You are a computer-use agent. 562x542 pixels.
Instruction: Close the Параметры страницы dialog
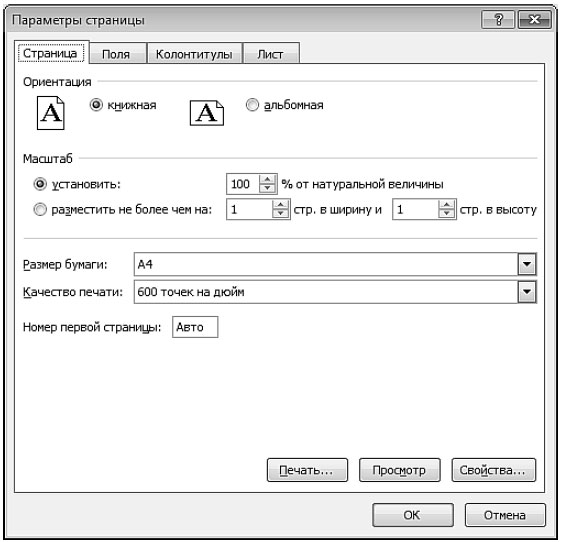pos(534,19)
